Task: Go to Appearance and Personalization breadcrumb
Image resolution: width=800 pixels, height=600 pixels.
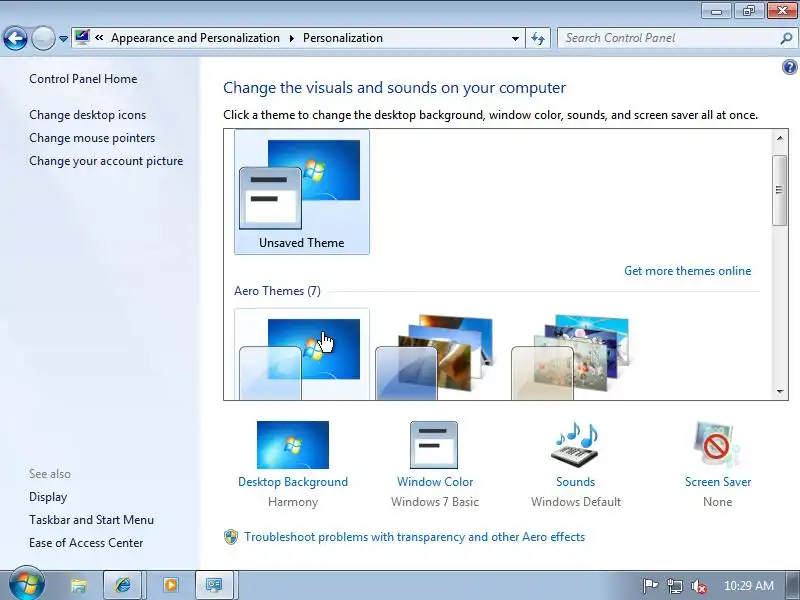Action: (195, 38)
